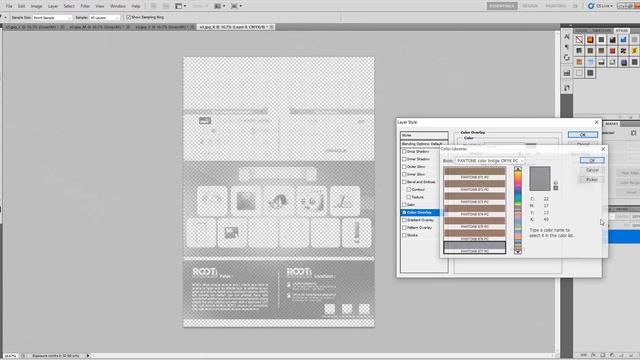Image resolution: width=640 pixels, height=360 pixels.
Task: Enable the Gradient Overlay effect
Action: point(404,220)
